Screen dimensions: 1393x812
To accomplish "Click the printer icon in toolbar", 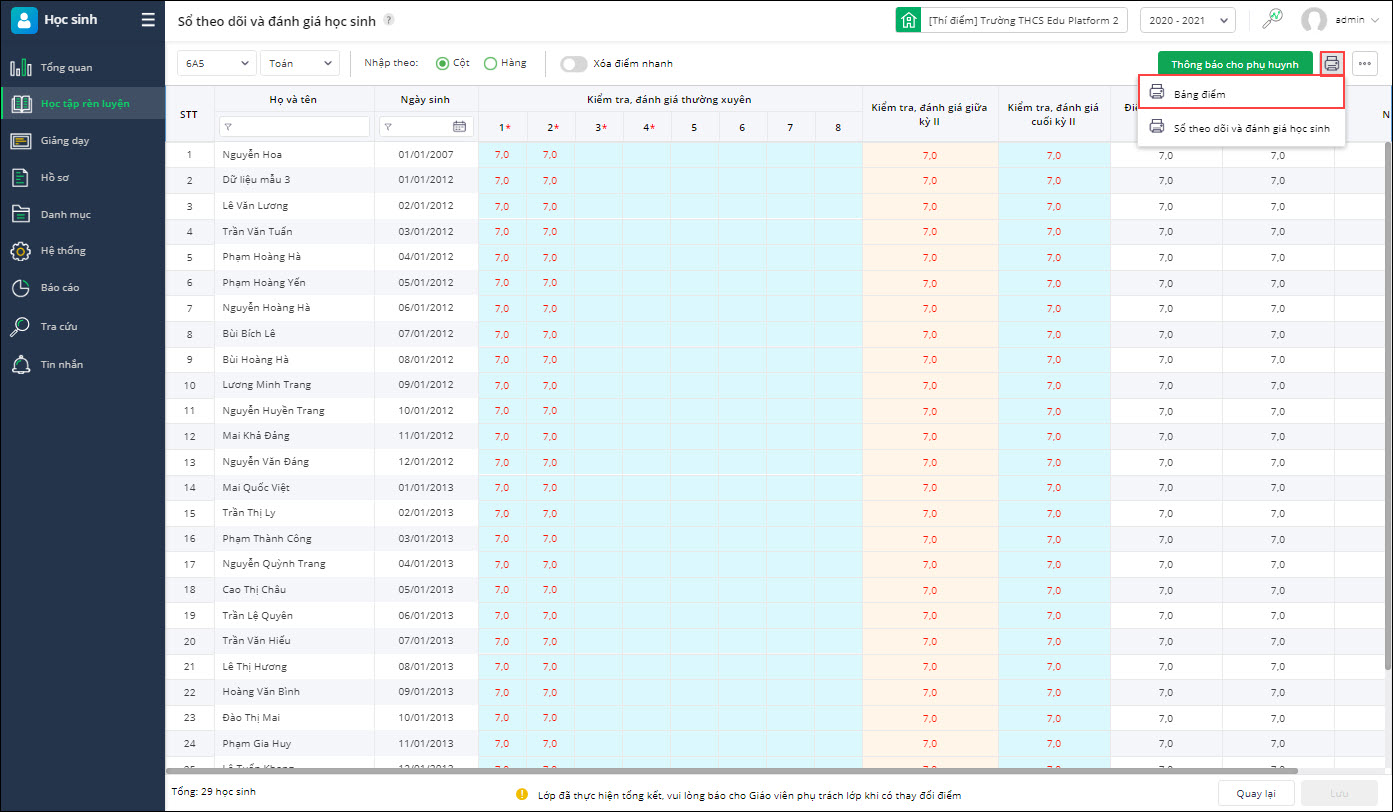I will click(1331, 64).
